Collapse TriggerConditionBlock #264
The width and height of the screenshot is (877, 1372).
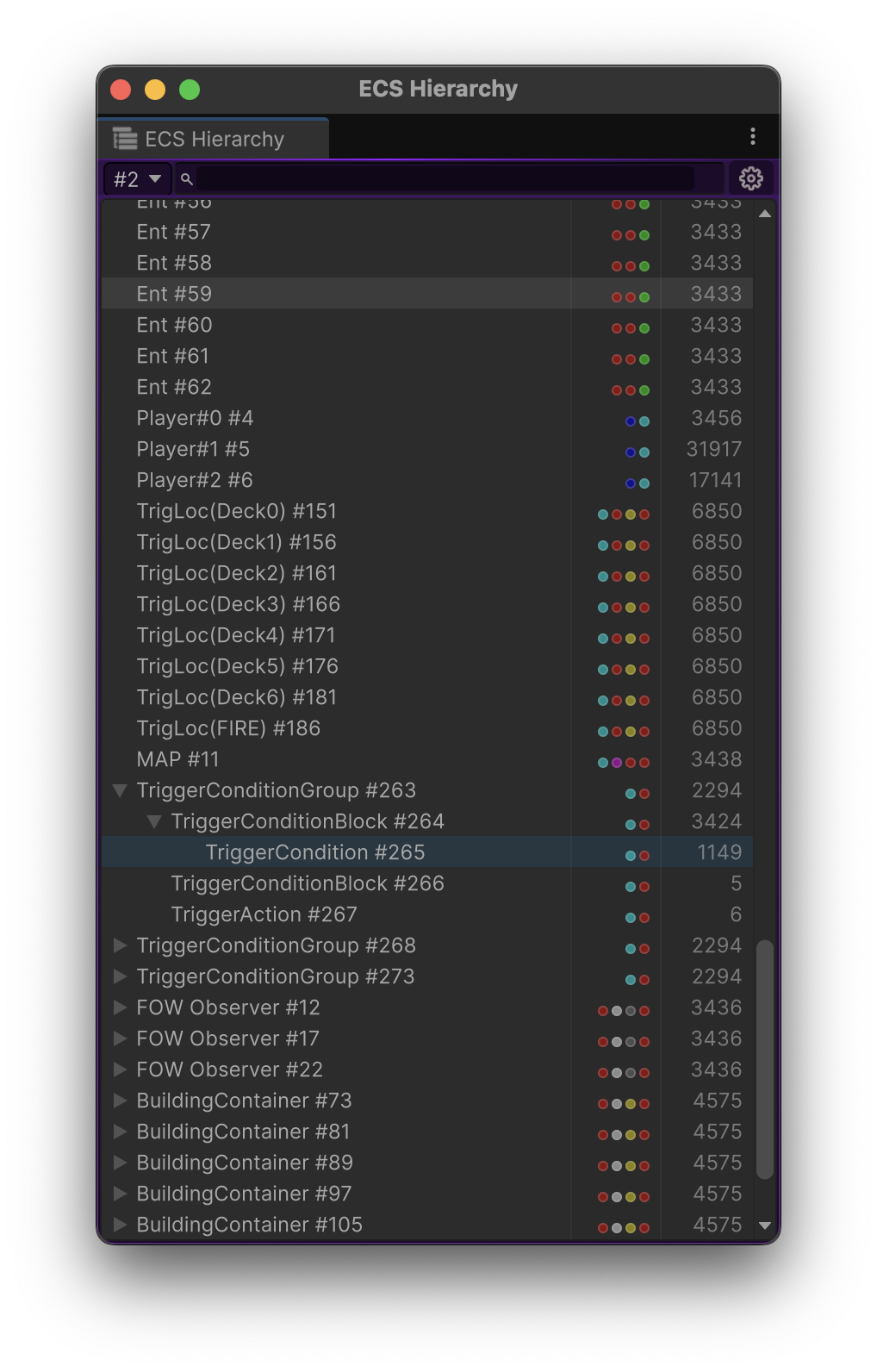coord(154,821)
